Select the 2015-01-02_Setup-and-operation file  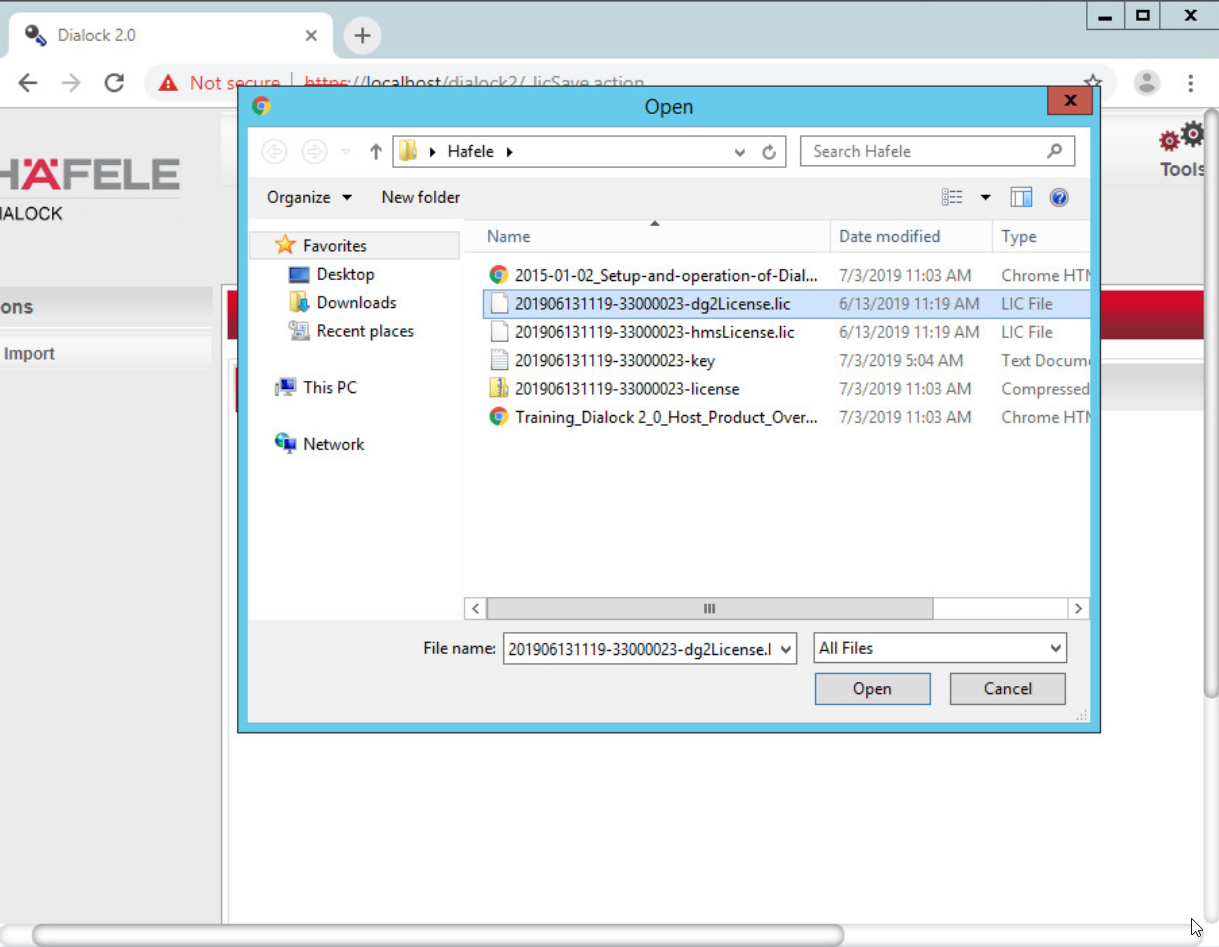(x=666, y=275)
